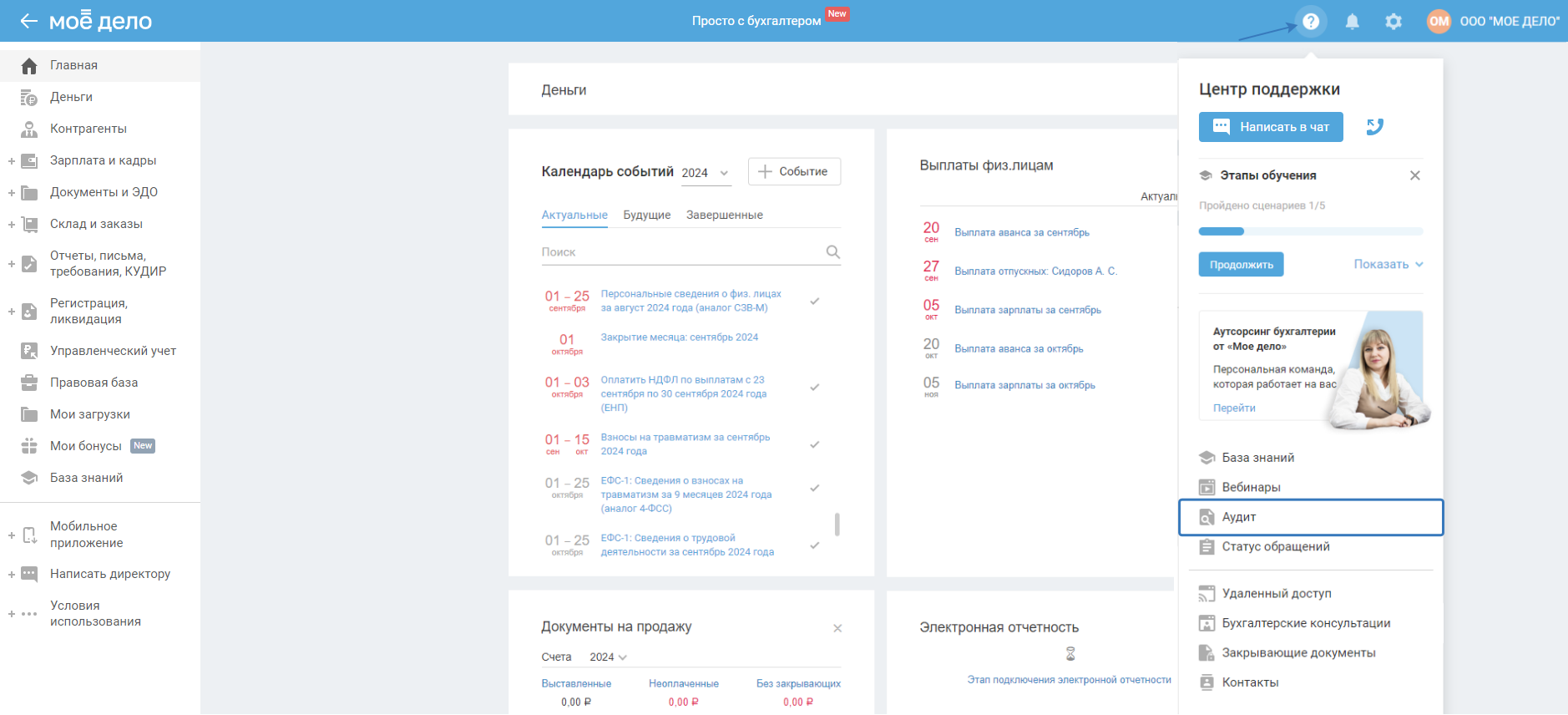Close the Этапы обучения block
This screenshot has height=715, width=1568.
pos(1415,175)
